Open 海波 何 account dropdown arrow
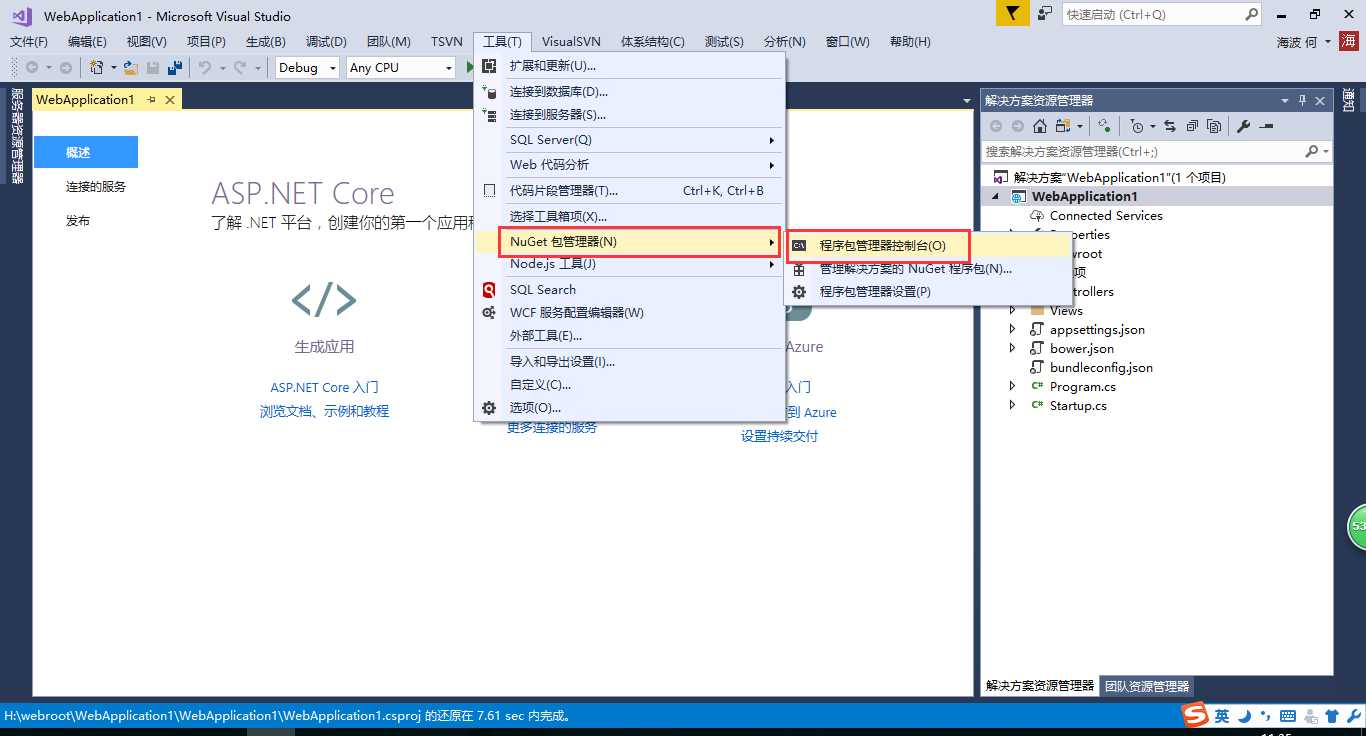This screenshot has height=736, width=1366. point(1327,42)
